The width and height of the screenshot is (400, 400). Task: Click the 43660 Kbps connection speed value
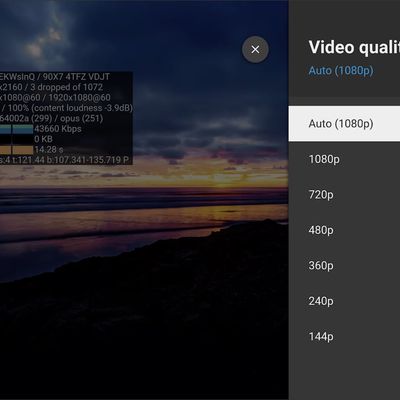pyautogui.click(x=58, y=129)
